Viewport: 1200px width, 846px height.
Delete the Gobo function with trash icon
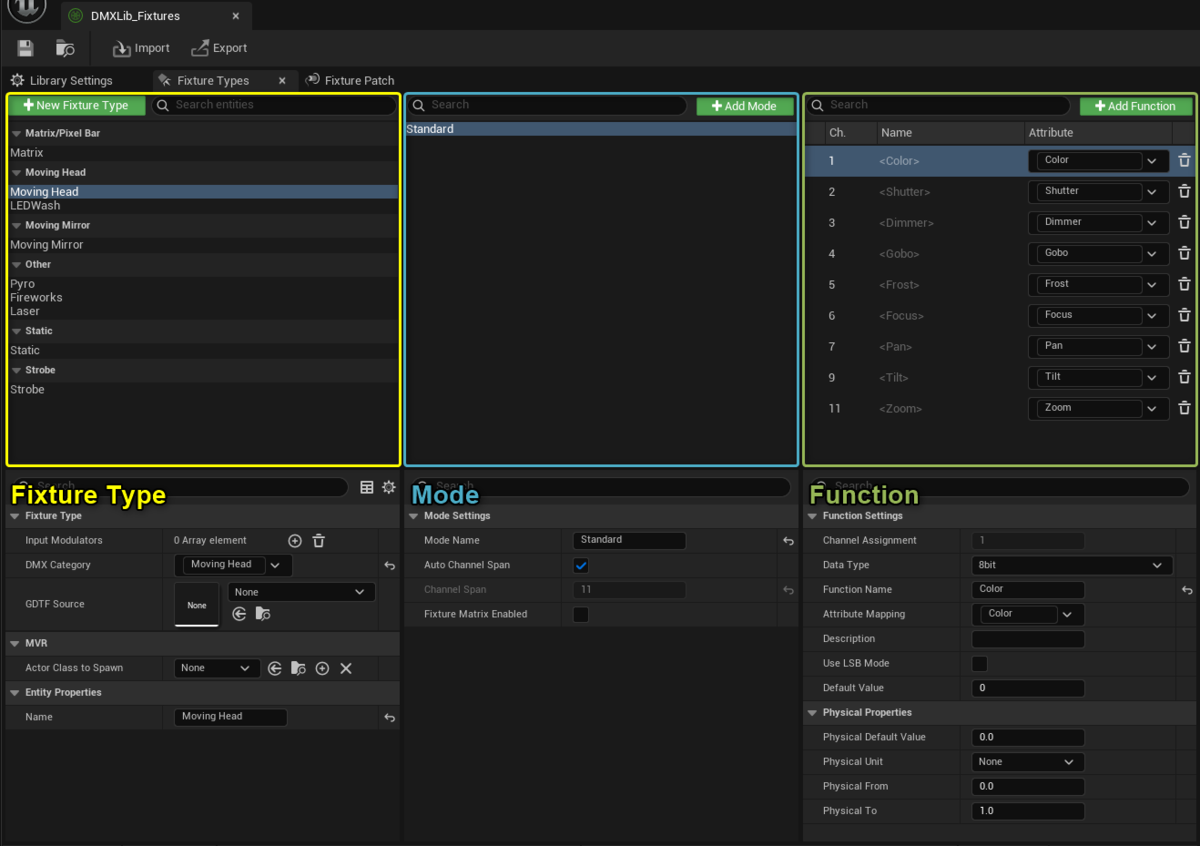pyautogui.click(x=1184, y=253)
